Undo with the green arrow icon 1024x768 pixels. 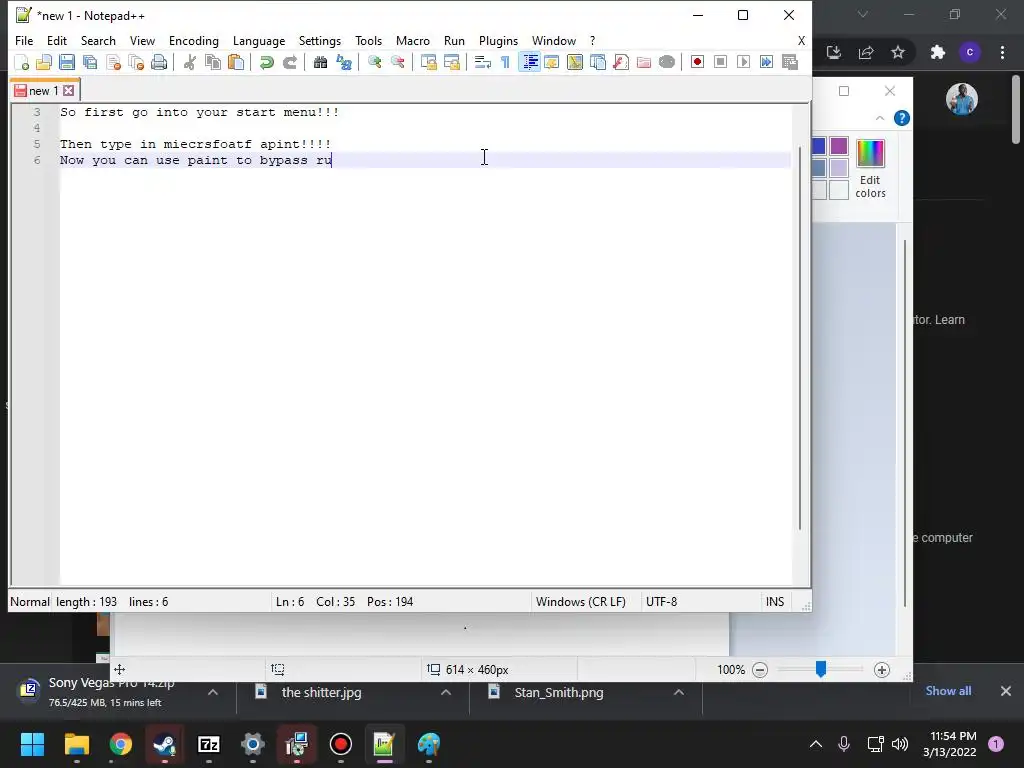(266, 62)
